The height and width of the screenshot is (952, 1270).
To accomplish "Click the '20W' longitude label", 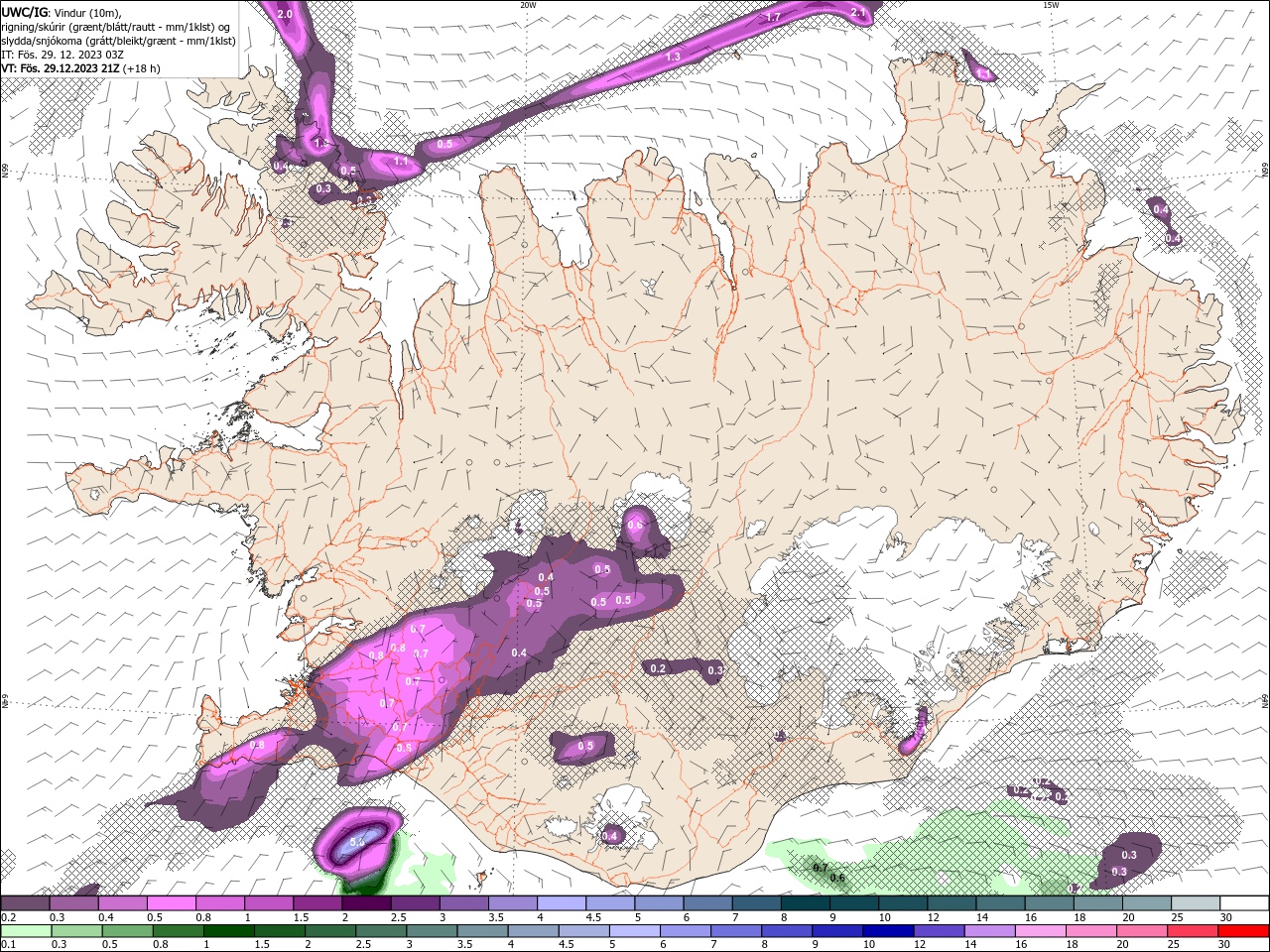I will [x=528, y=5].
